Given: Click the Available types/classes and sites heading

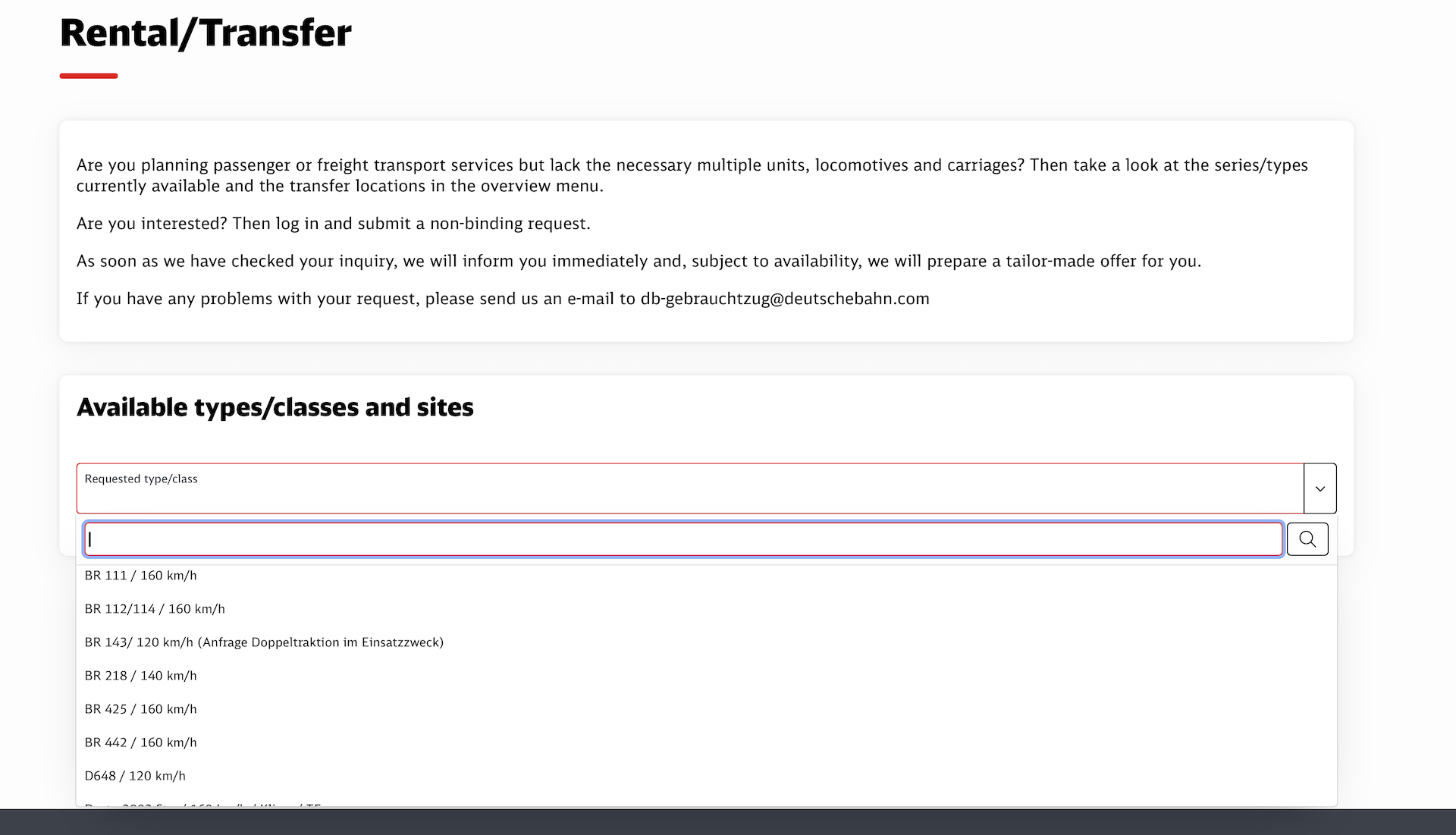Looking at the screenshot, I should click(x=275, y=407).
